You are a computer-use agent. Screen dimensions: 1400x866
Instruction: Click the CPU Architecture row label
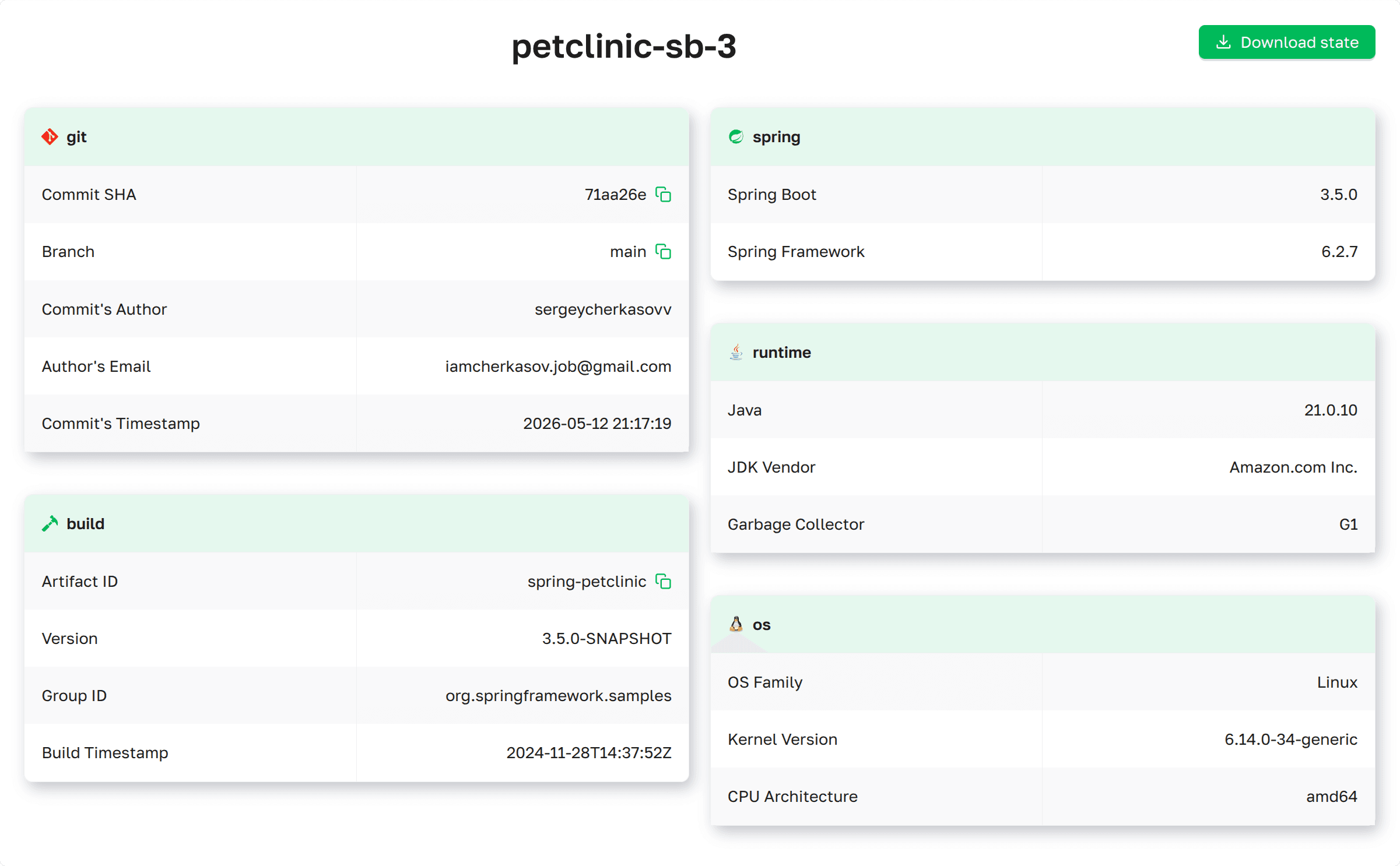[x=792, y=797]
